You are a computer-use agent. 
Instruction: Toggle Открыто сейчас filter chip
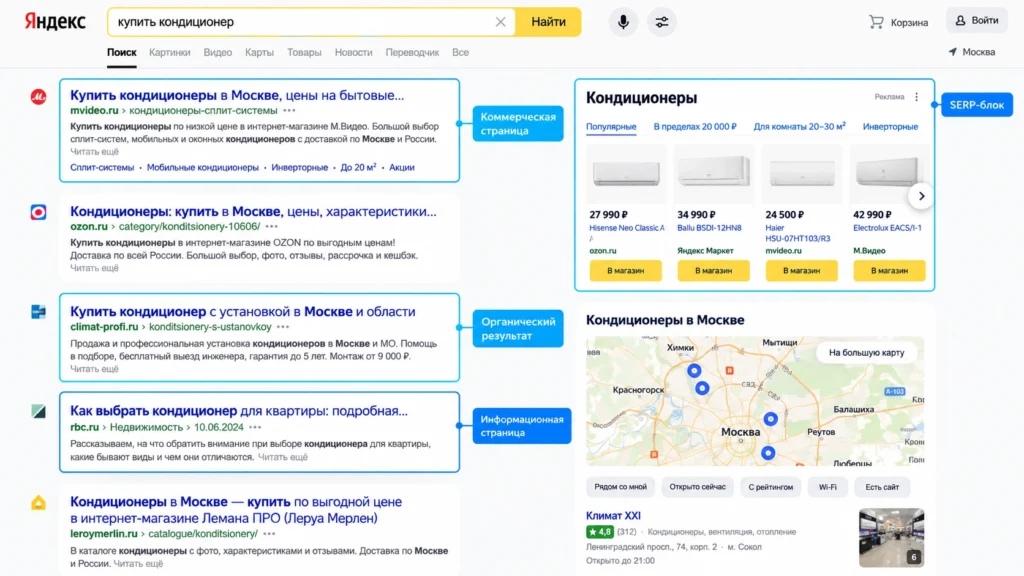point(697,487)
